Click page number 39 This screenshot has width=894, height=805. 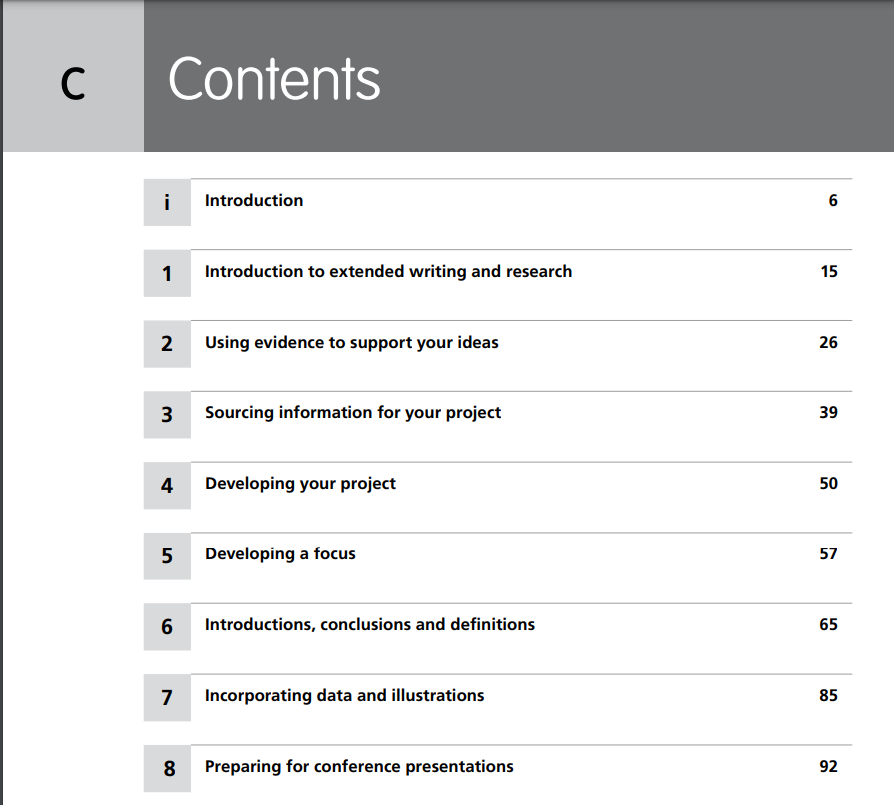tap(828, 413)
